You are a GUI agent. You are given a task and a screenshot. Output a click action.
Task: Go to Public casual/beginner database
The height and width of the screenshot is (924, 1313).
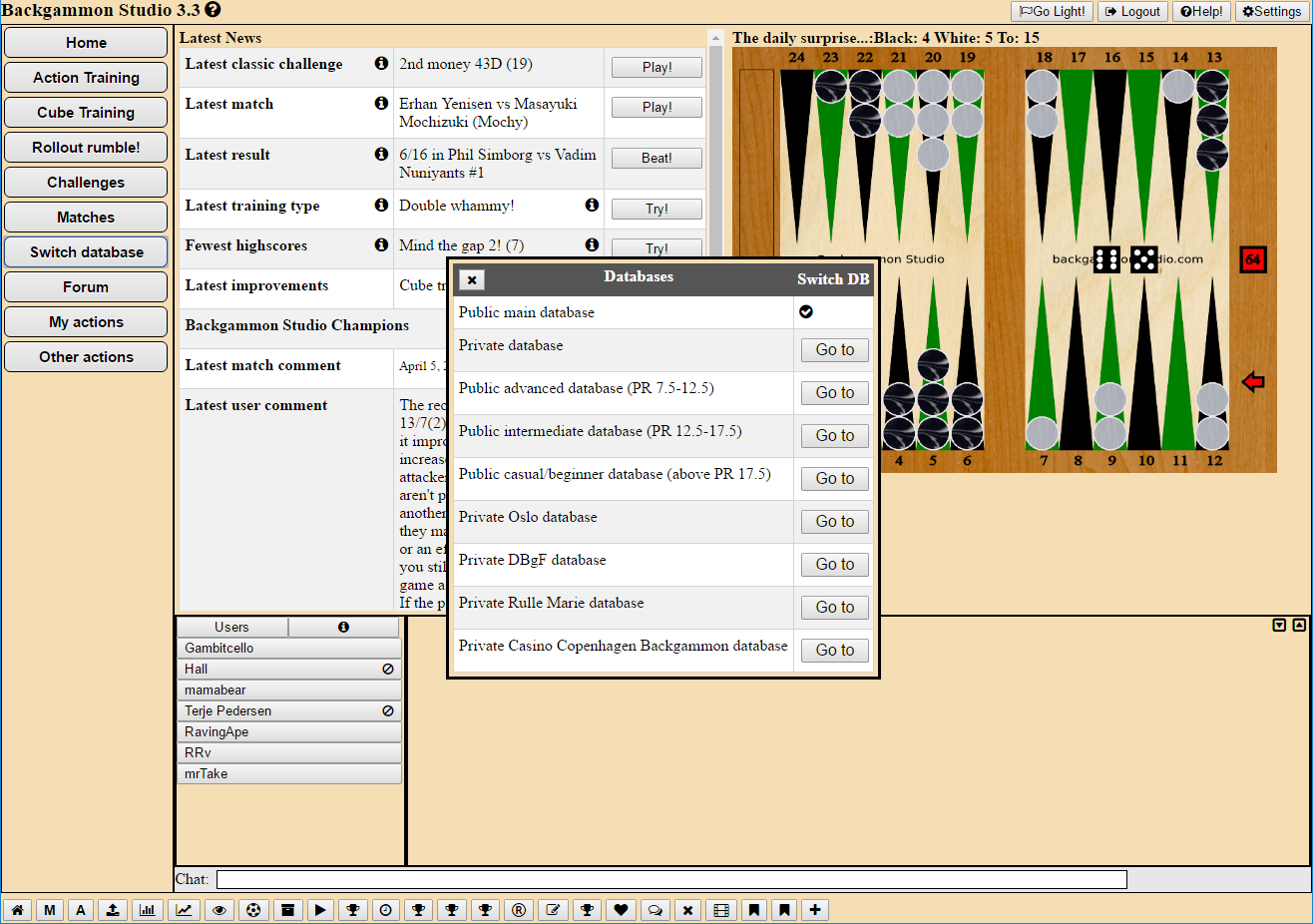tap(835, 479)
